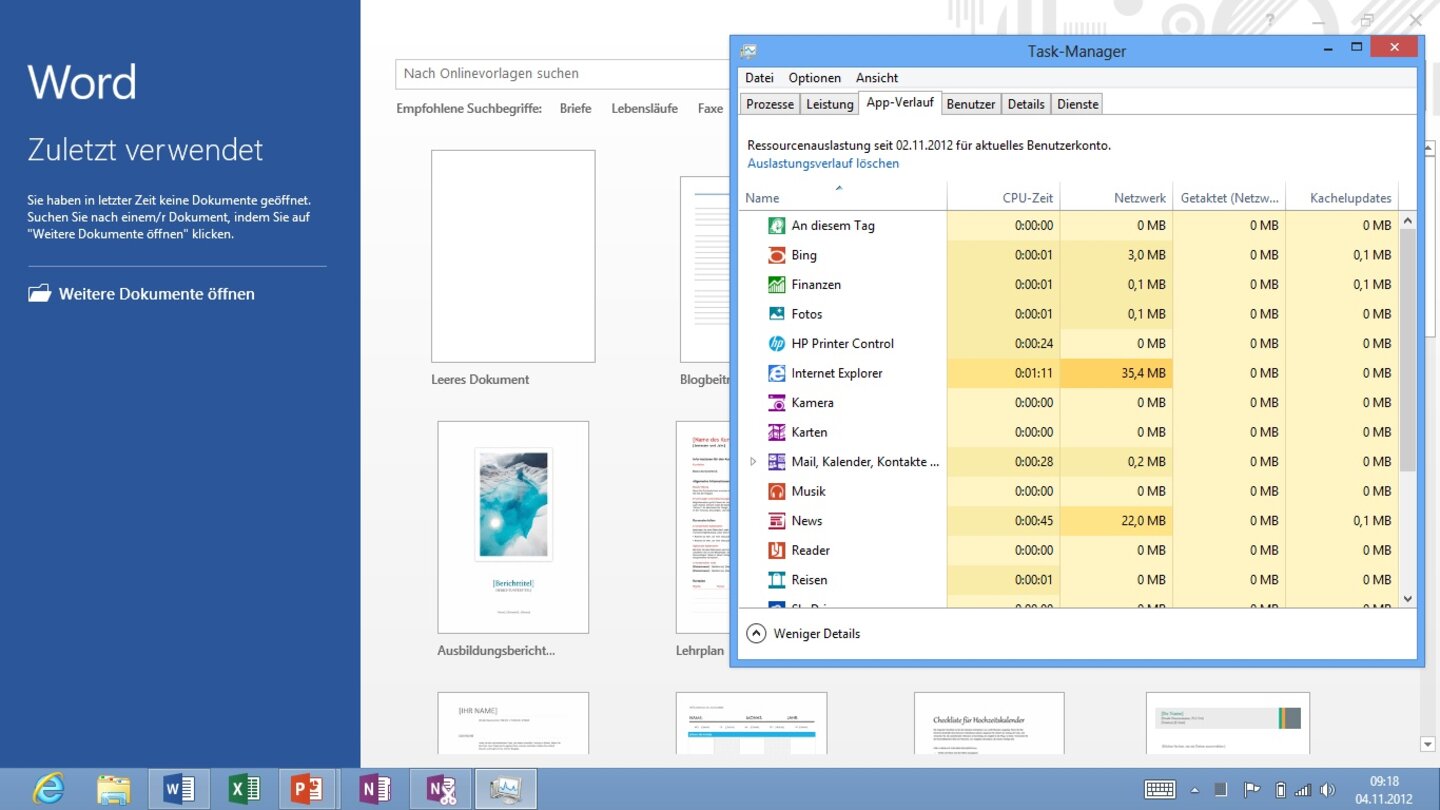The width and height of the screenshot is (1440, 810).
Task: Click Weitere Dokumente öffnen
Action: click(157, 294)
